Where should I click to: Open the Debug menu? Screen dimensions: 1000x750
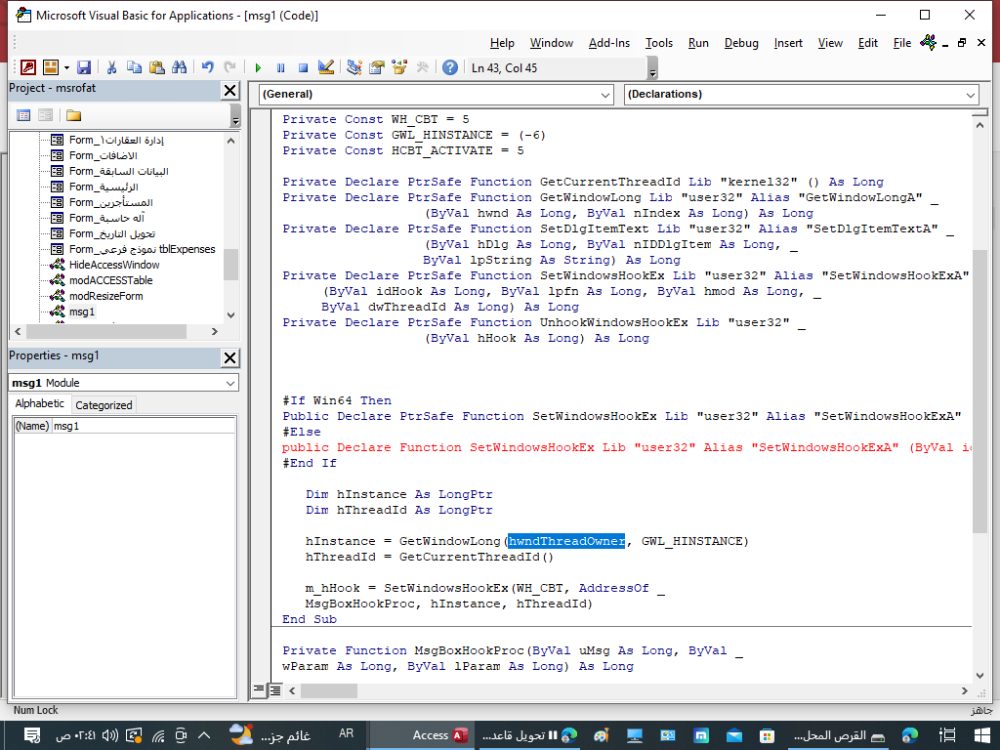click(x=741, y=43)
